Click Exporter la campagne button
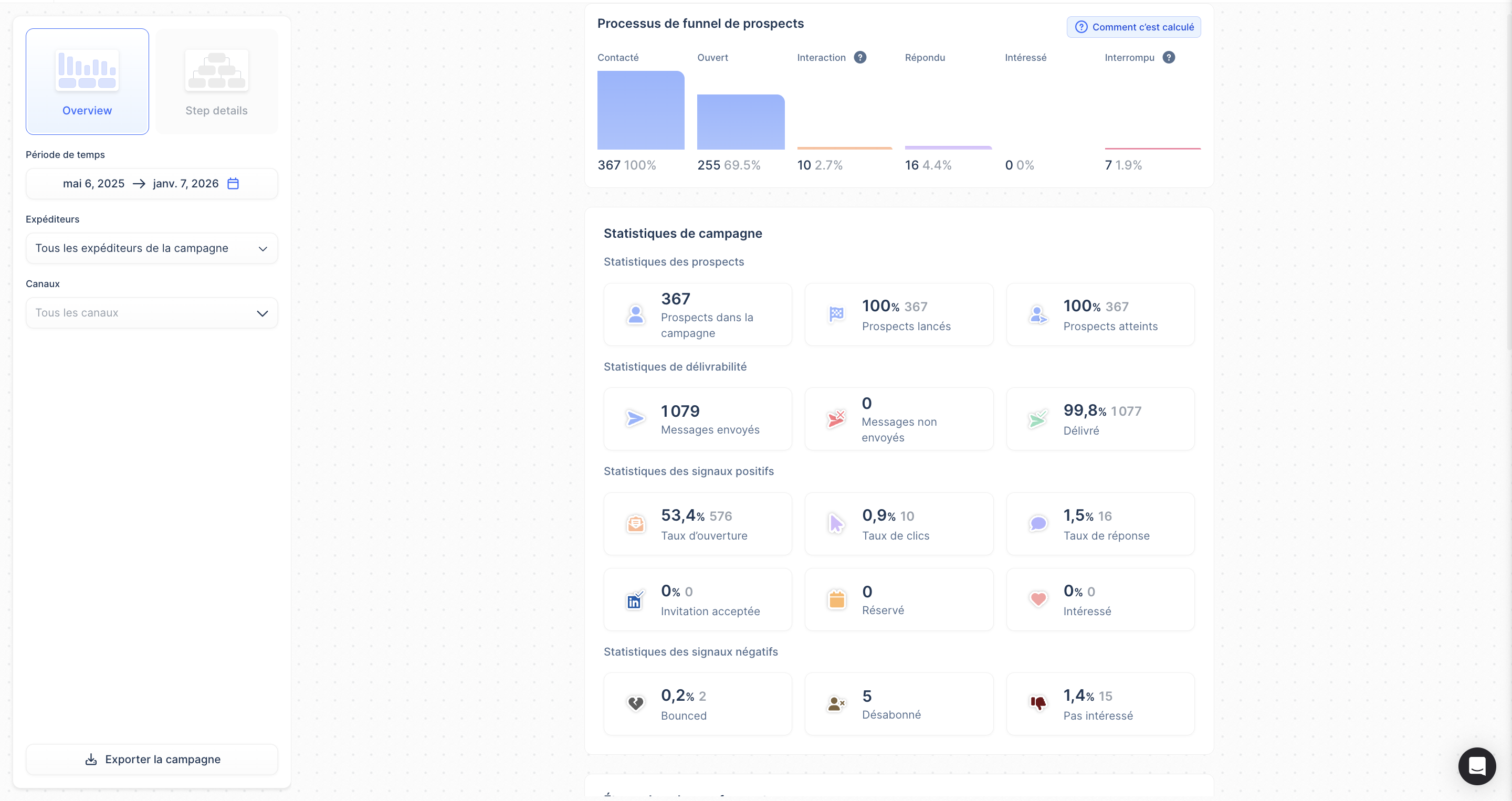1512x801 pixels. point(151,760)
